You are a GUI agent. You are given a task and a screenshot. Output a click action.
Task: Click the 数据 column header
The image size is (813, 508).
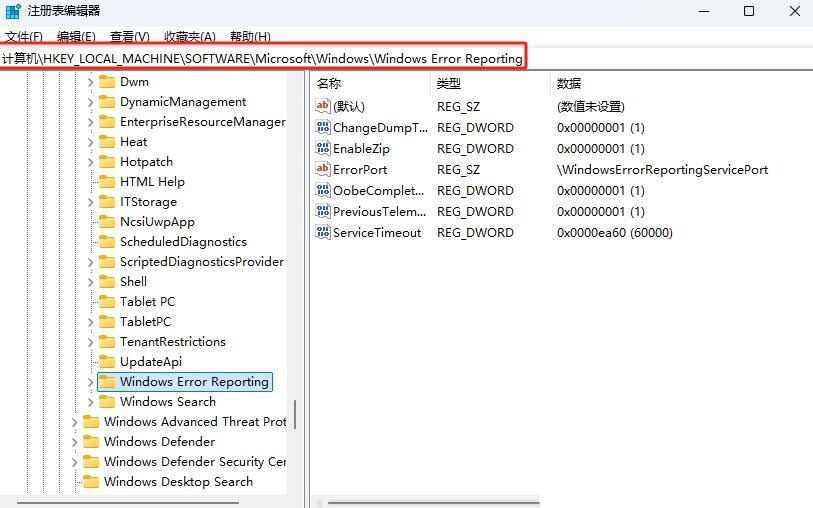(x=569, y=83)
